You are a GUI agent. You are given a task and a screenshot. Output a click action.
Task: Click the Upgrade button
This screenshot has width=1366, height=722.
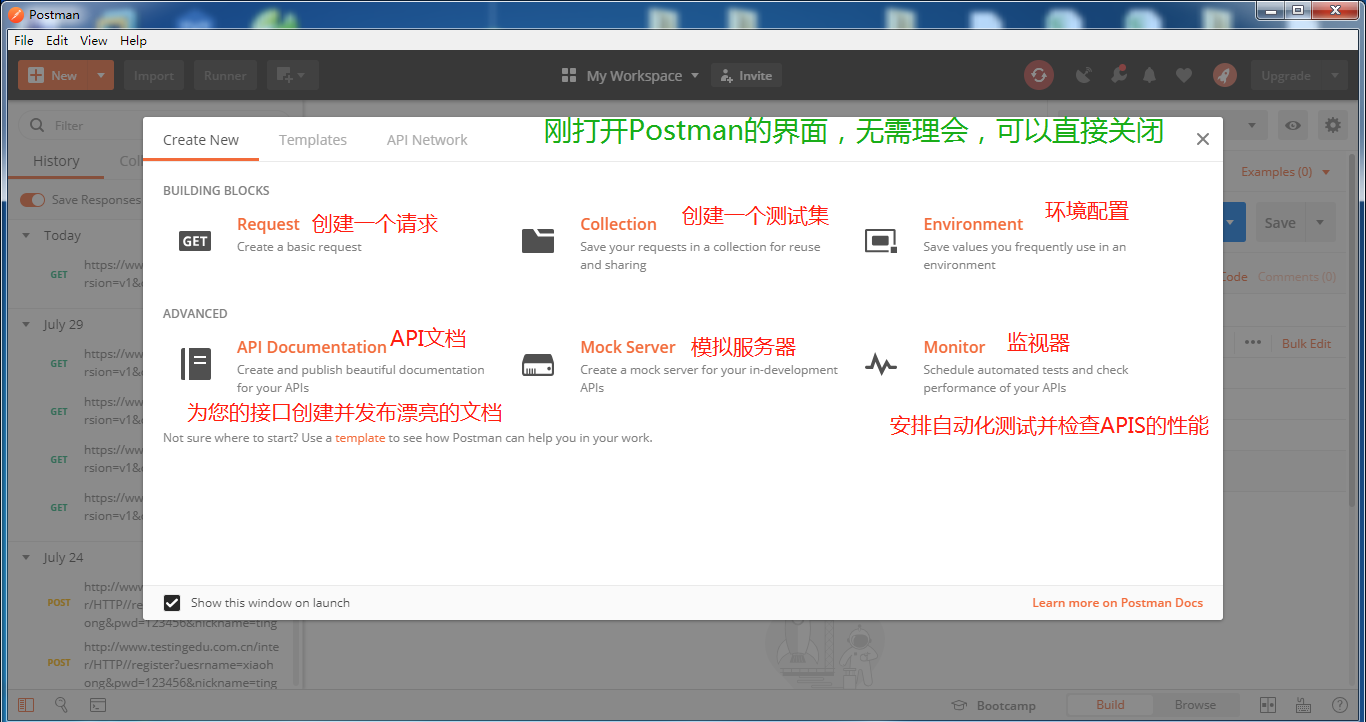pyautogui.click(x=1286, y=75)
